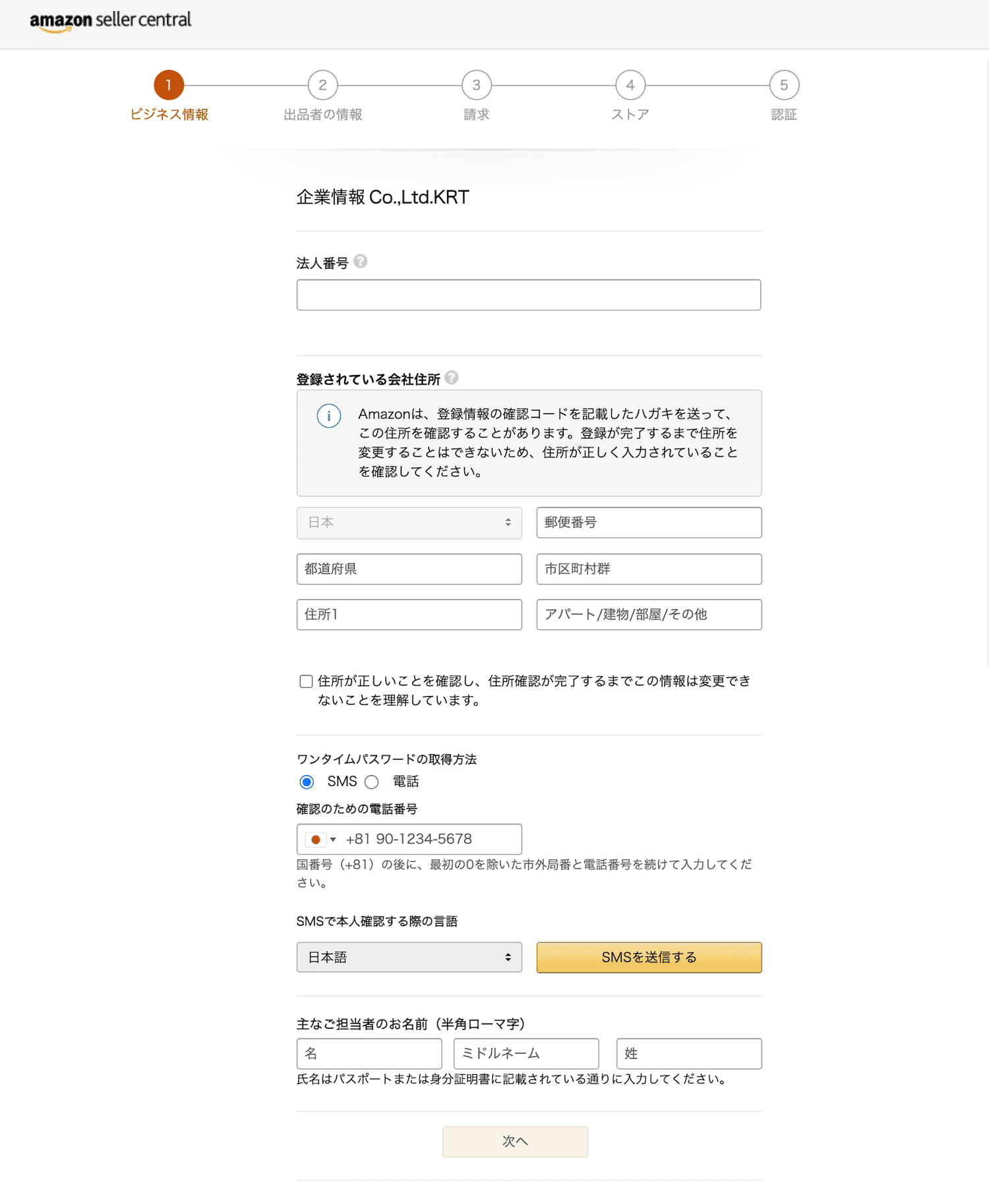Click the step 1 ビジネス情報 circle
The width and height of the screenshot is (989, 1204).
(169, 85)
